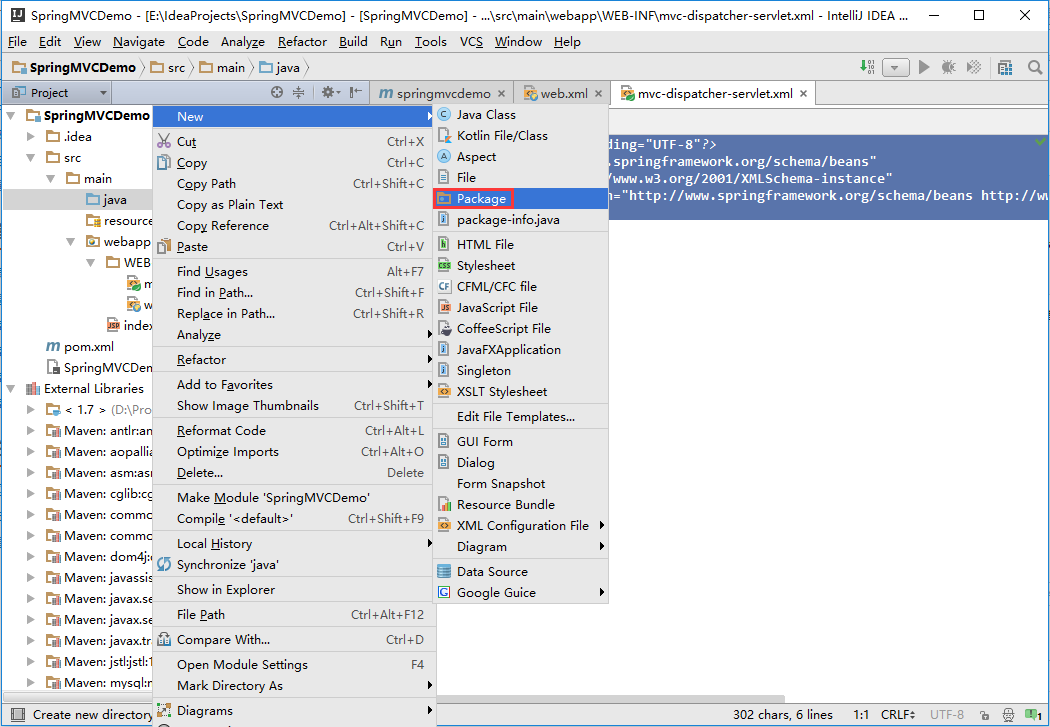Screen dimensions: 1050x727
Task: Open Edit File Templates...
Action: (x=521, y=416)
